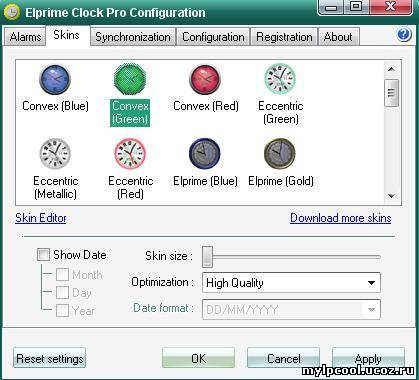Enable the Show Date checkbox
This screenshot has height=380, width=419.
click(43, 255)
